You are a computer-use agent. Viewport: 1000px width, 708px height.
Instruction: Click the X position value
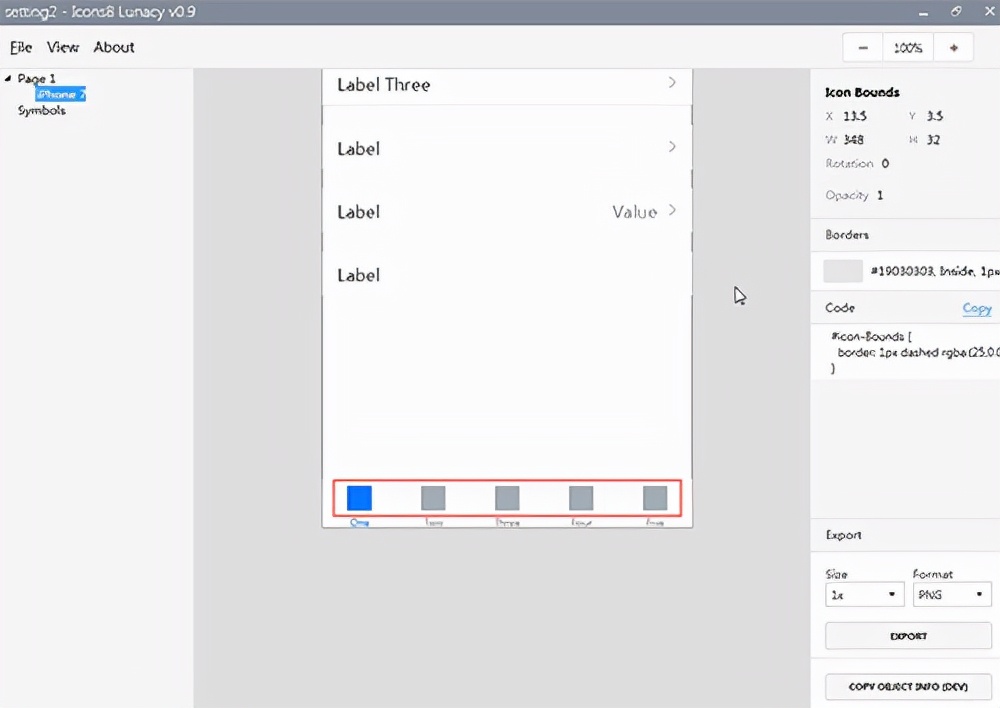coord(855,116)
